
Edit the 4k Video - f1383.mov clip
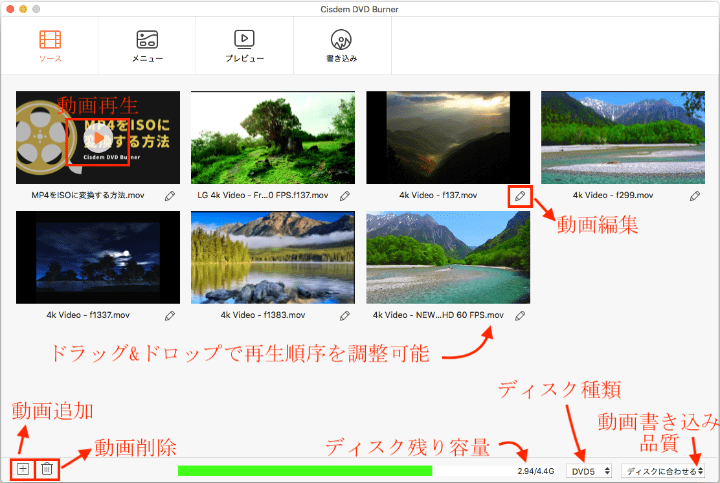(x=345, y=316)
